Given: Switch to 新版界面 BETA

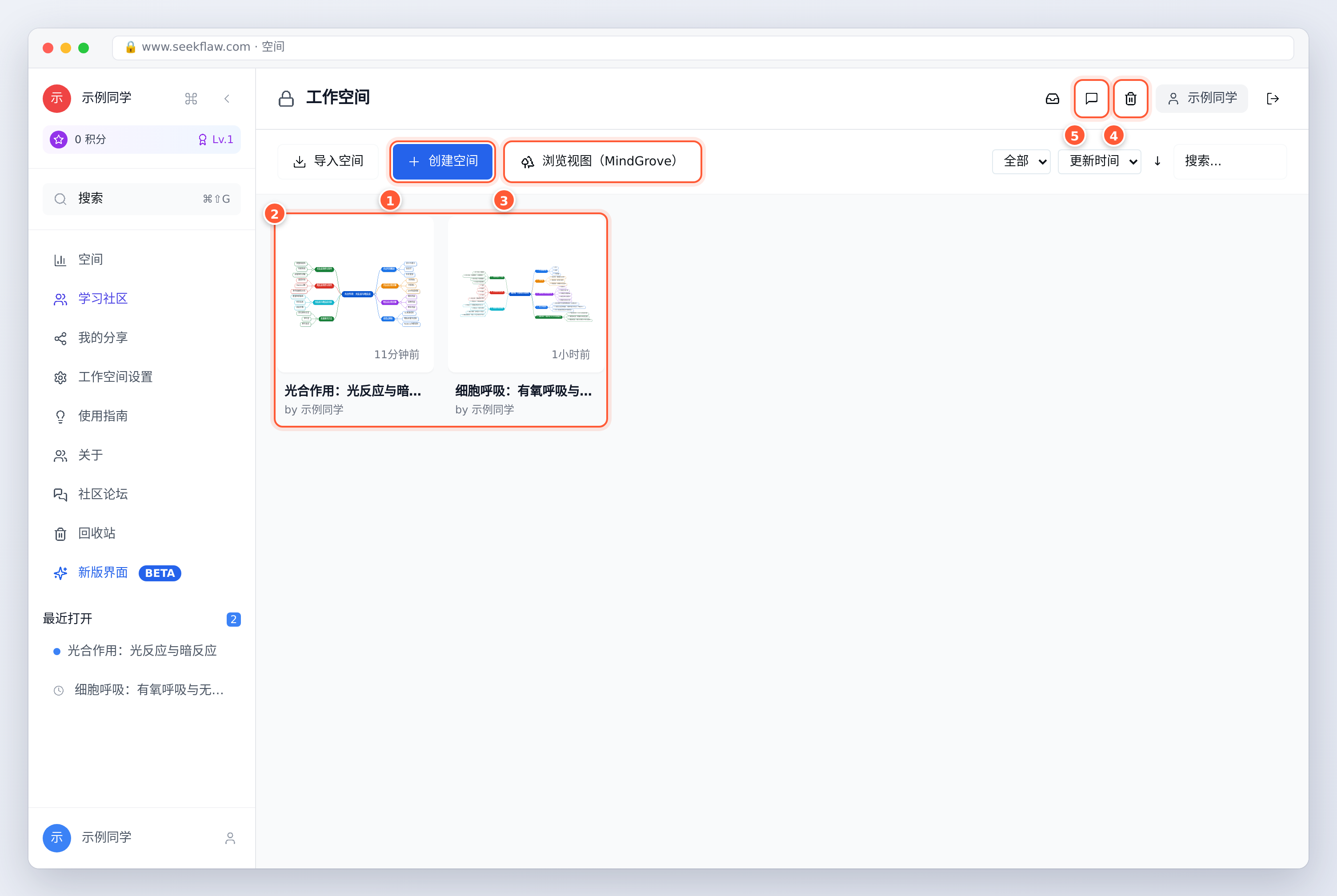Looking at the screenshot, I should (x=142, y=572).
